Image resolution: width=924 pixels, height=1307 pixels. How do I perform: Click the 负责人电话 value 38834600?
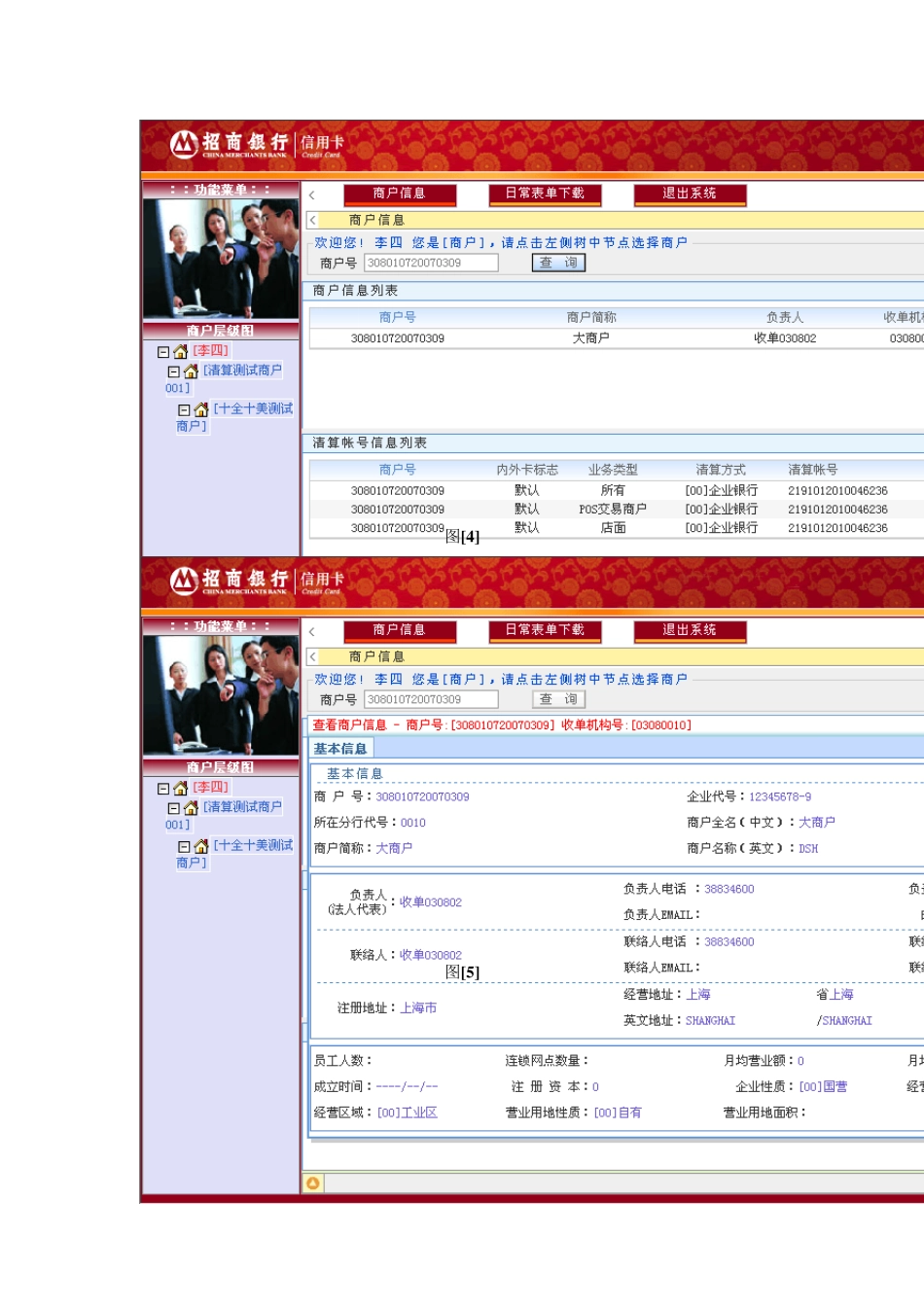coord(729,890)
